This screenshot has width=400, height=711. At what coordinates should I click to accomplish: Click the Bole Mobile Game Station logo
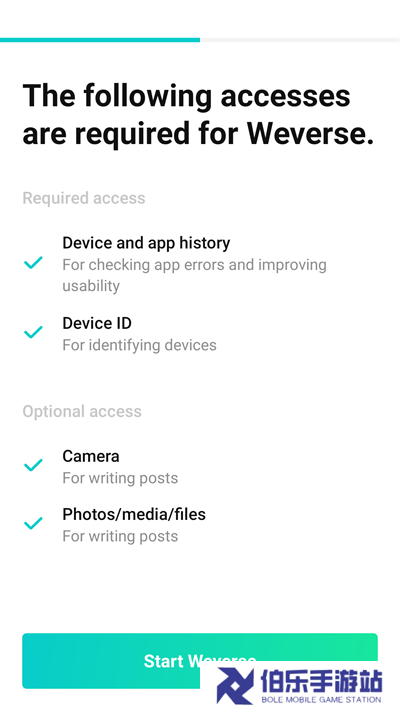click(x=235, y=686)
